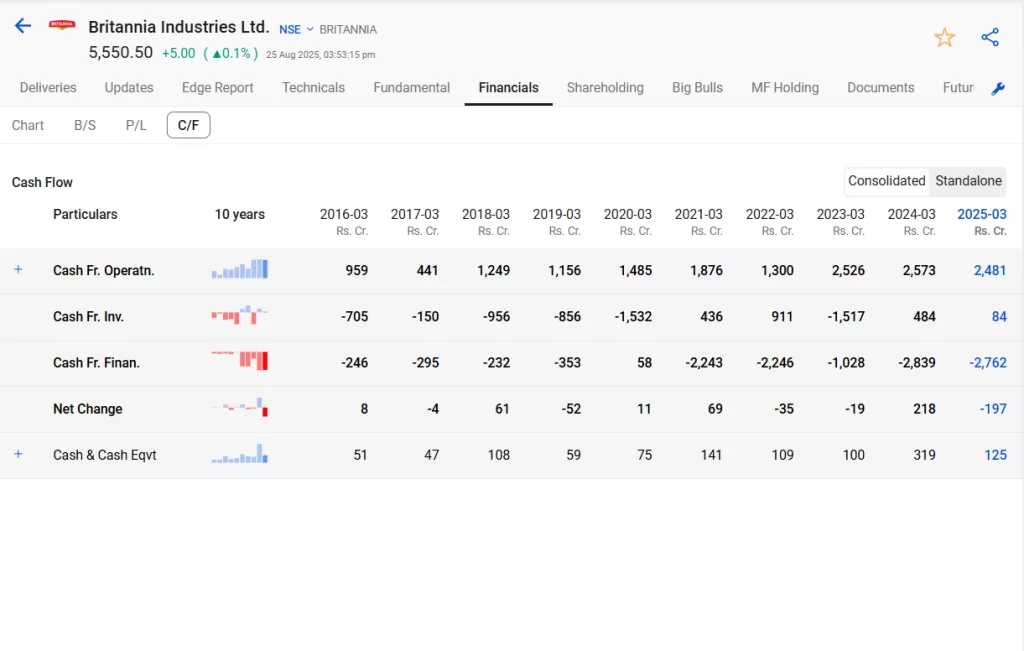Viewport: 1024px width, 651px height.
Task: Open the MF Holding tab
Action: pyautogui.click(x=784, y=87)
